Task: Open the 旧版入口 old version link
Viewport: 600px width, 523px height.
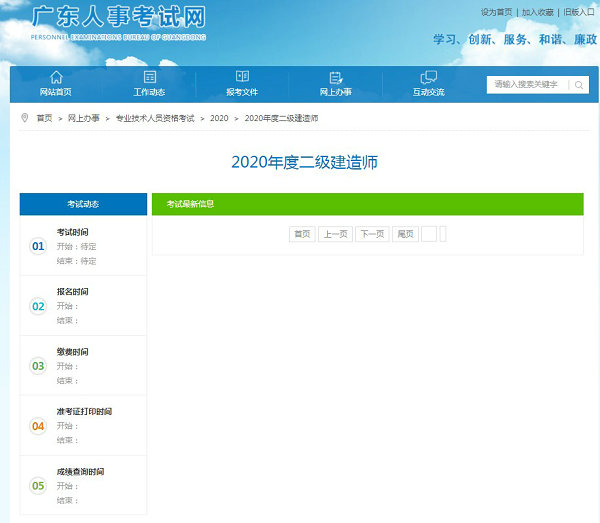Action: [578, 12]
